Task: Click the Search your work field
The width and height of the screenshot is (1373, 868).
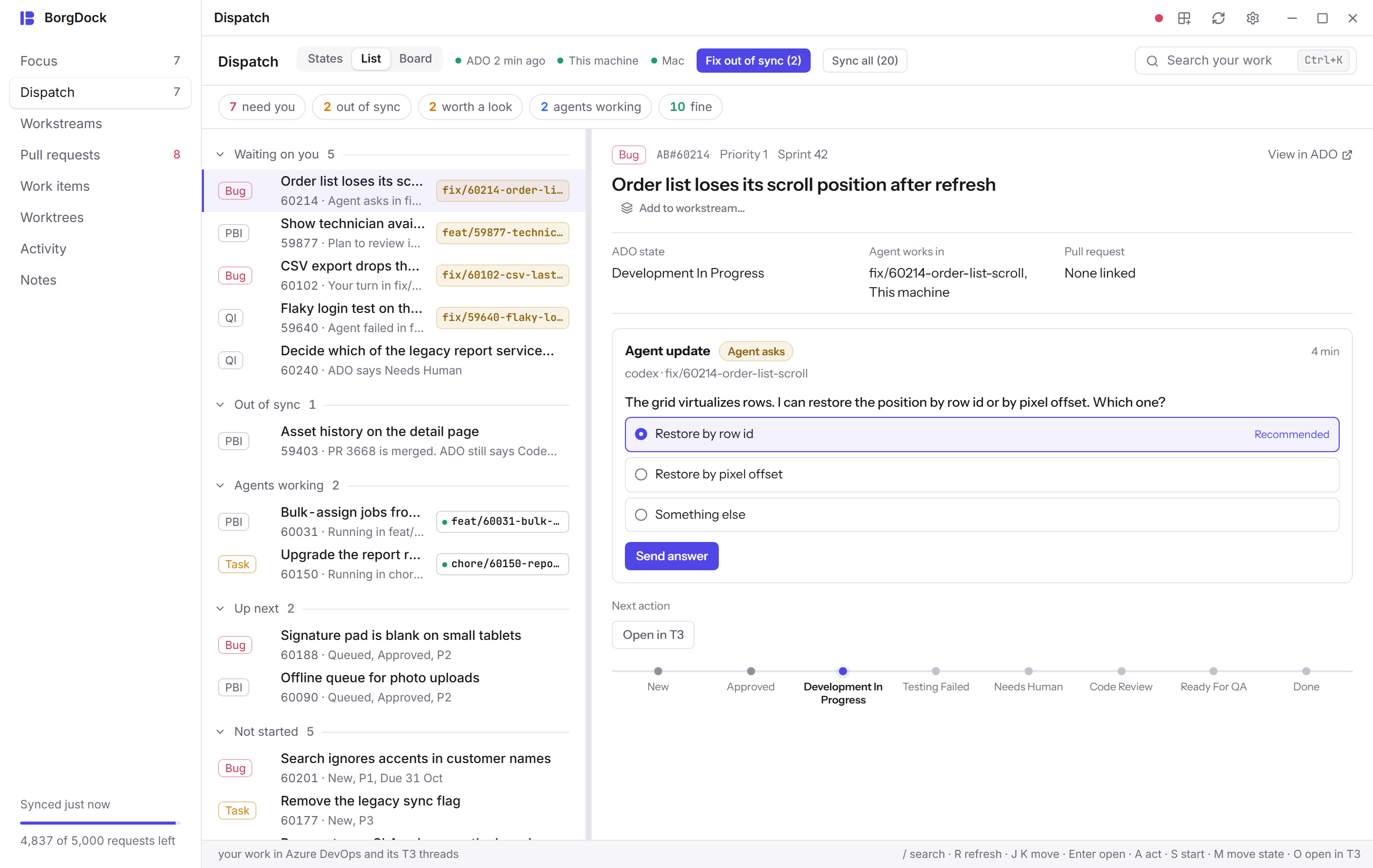Action: click(1245, 61)
